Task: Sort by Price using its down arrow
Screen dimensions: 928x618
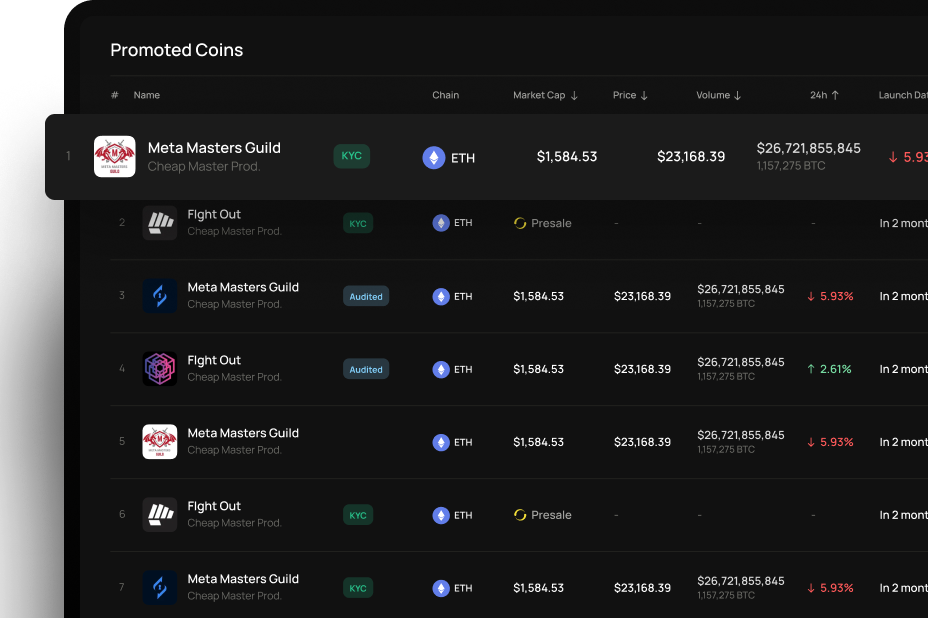Action: [x=644, y=95]
